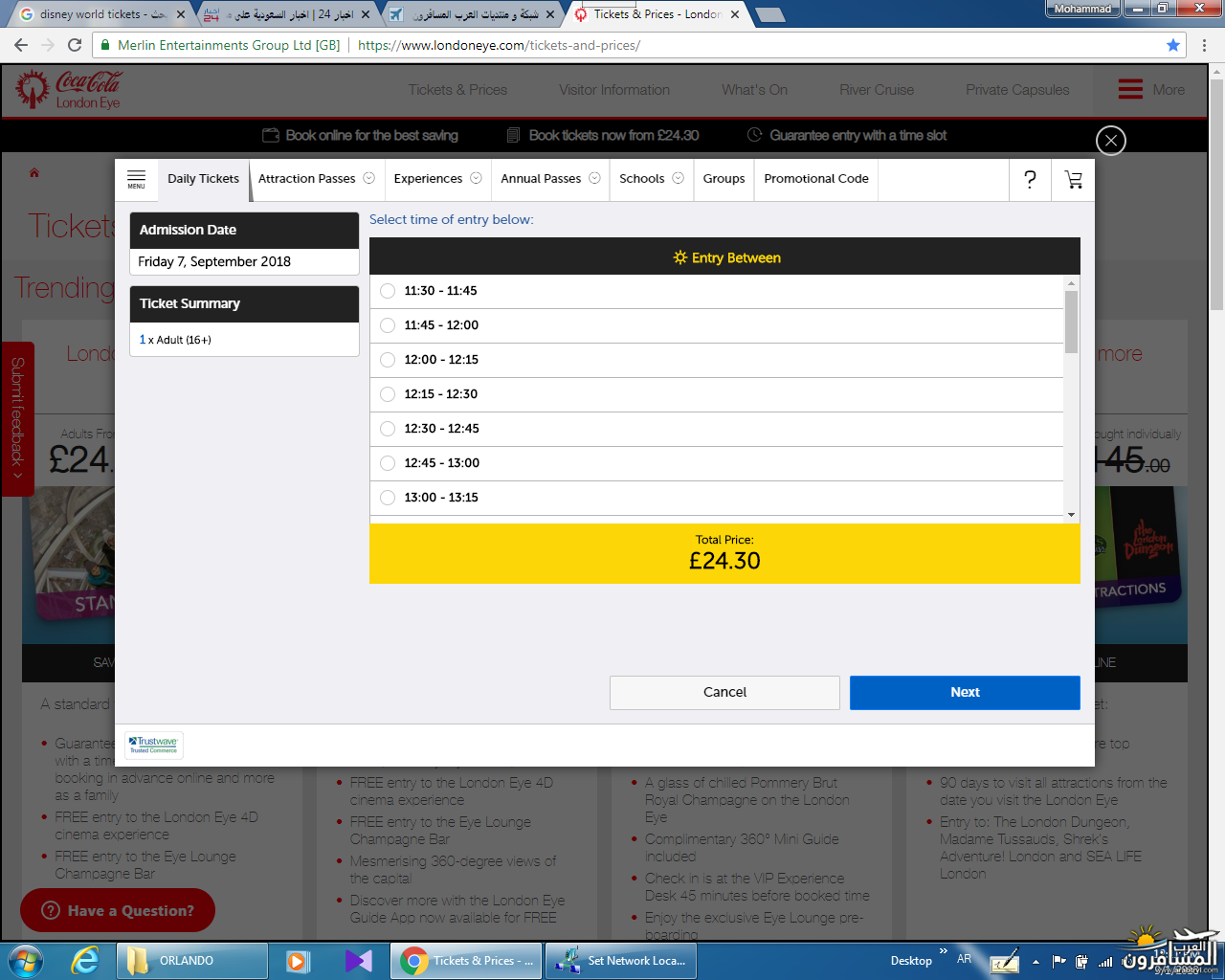Go back to previous page
This screenshot has height=980, width=1225.
point(22,45)
